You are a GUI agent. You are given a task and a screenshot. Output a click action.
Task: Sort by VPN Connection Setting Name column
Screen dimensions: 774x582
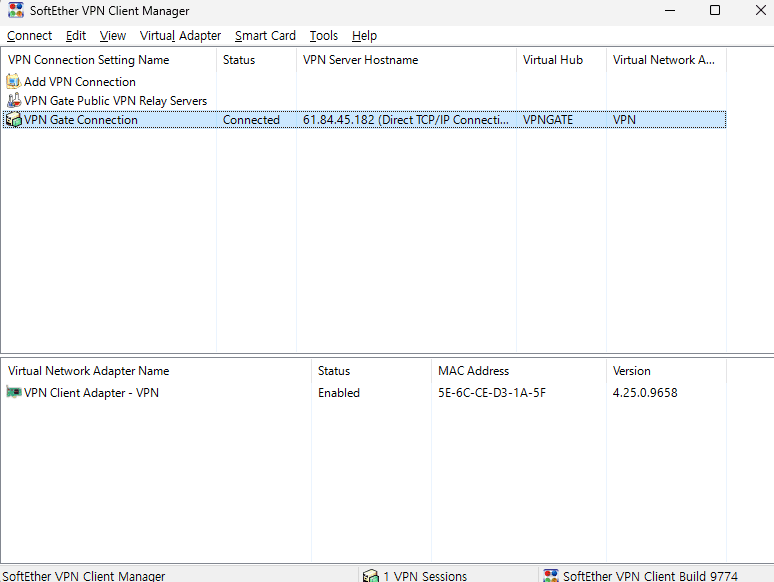coord(89,60)
